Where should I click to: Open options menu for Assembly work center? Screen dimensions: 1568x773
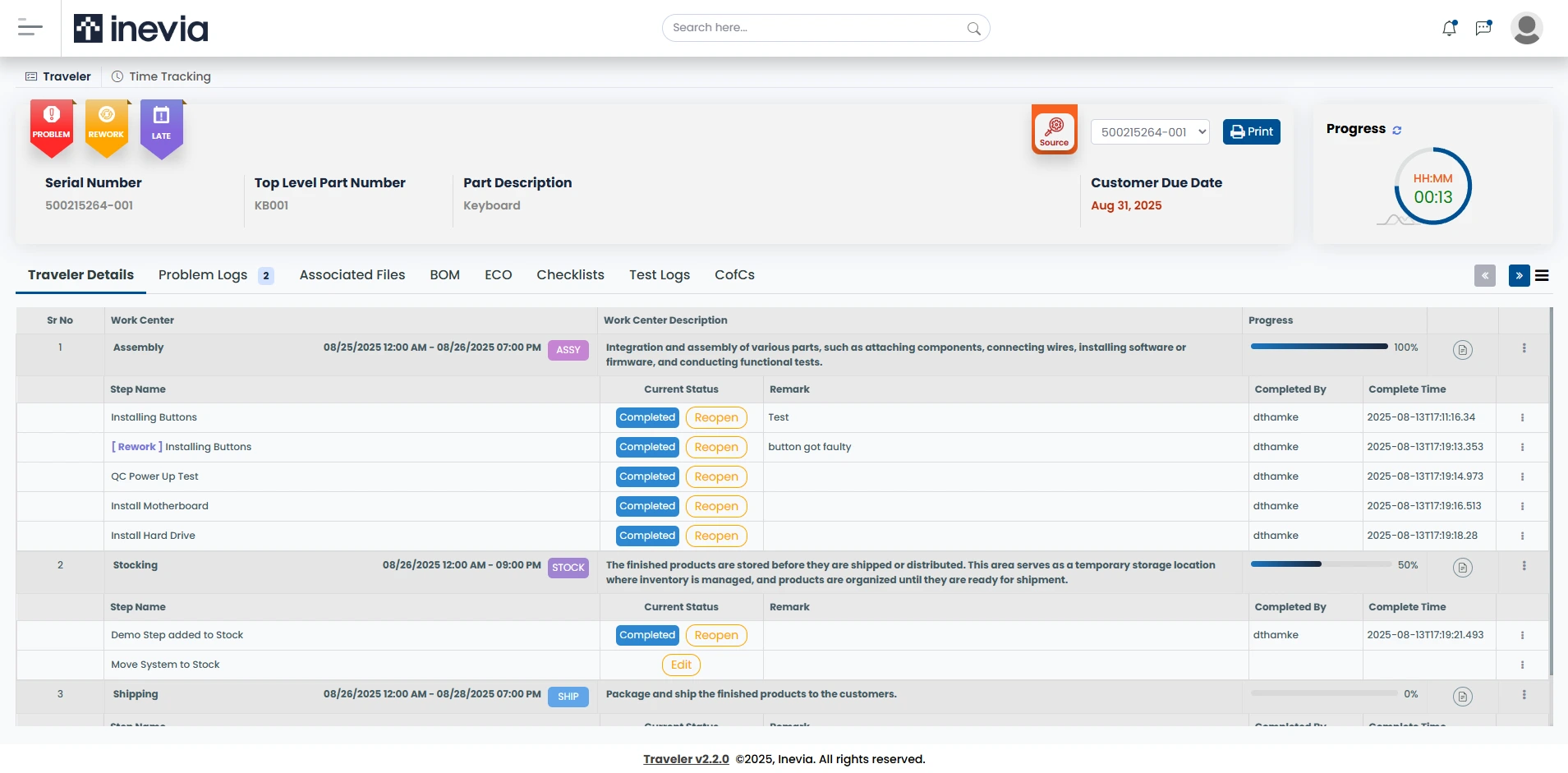tap(1524, 348)
